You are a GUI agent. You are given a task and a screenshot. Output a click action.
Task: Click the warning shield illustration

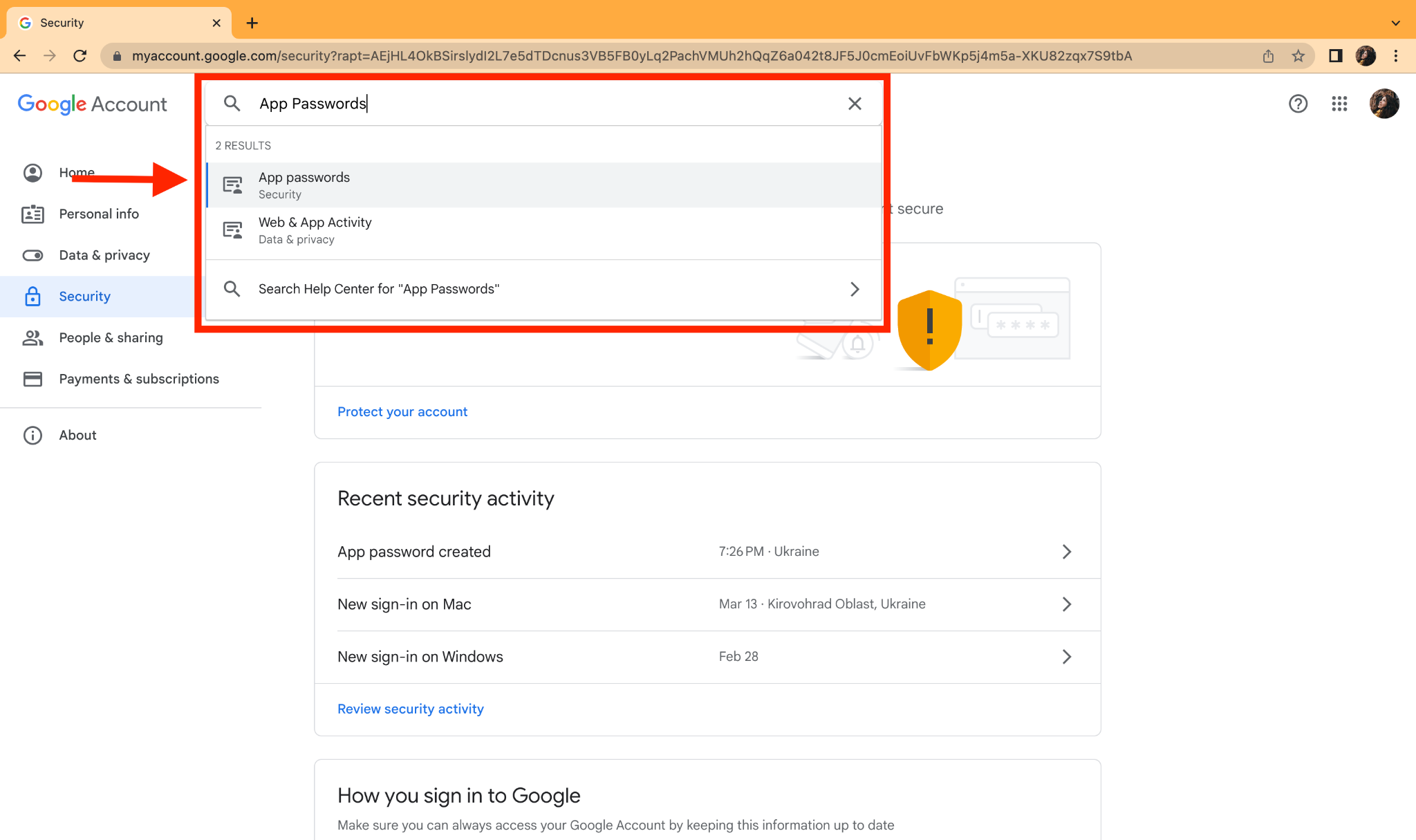(x=929, y=330)
